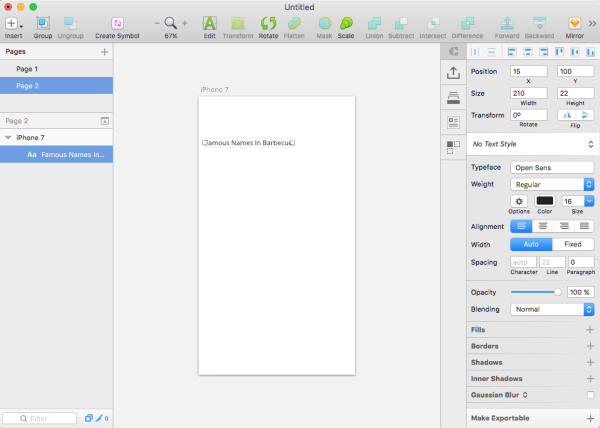The width and height of the screenshot is (600, 428).
Task: Open the Blending mode dropdown
Action: pyautogui.click(x=552, y=309)
